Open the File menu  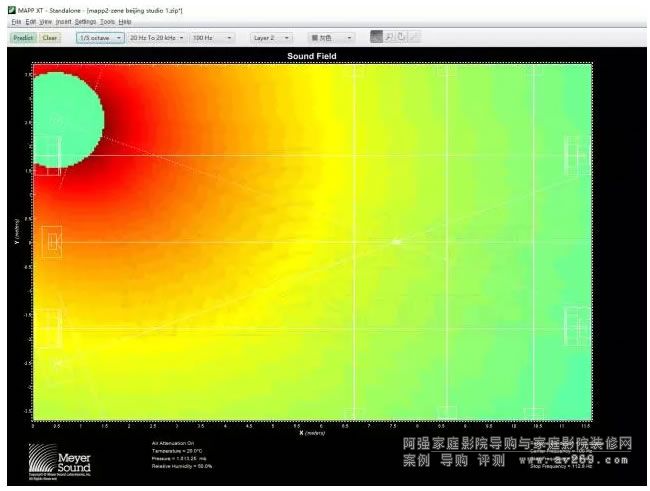pos(16,21)
